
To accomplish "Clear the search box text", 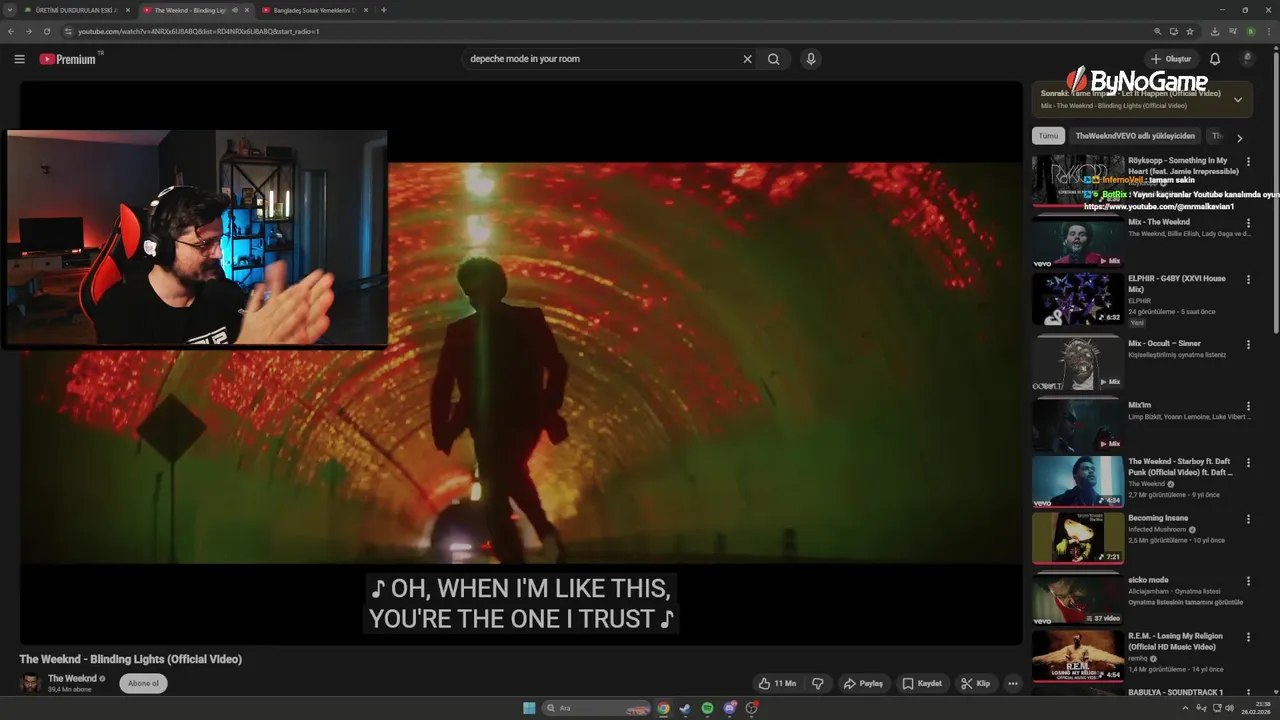I will click(x=747, y=59).
